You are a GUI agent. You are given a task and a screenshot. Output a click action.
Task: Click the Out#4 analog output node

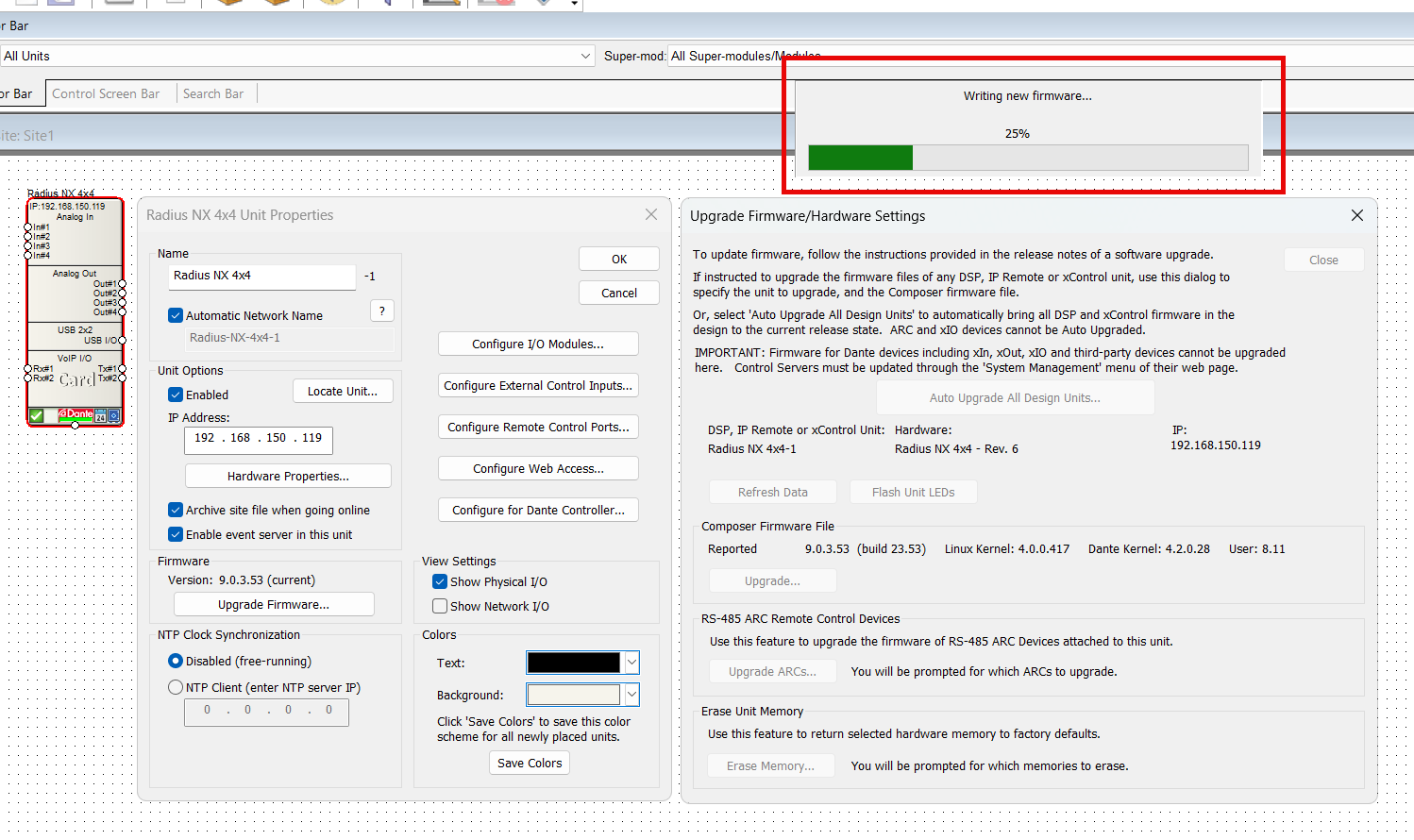(x=122, y=312)
